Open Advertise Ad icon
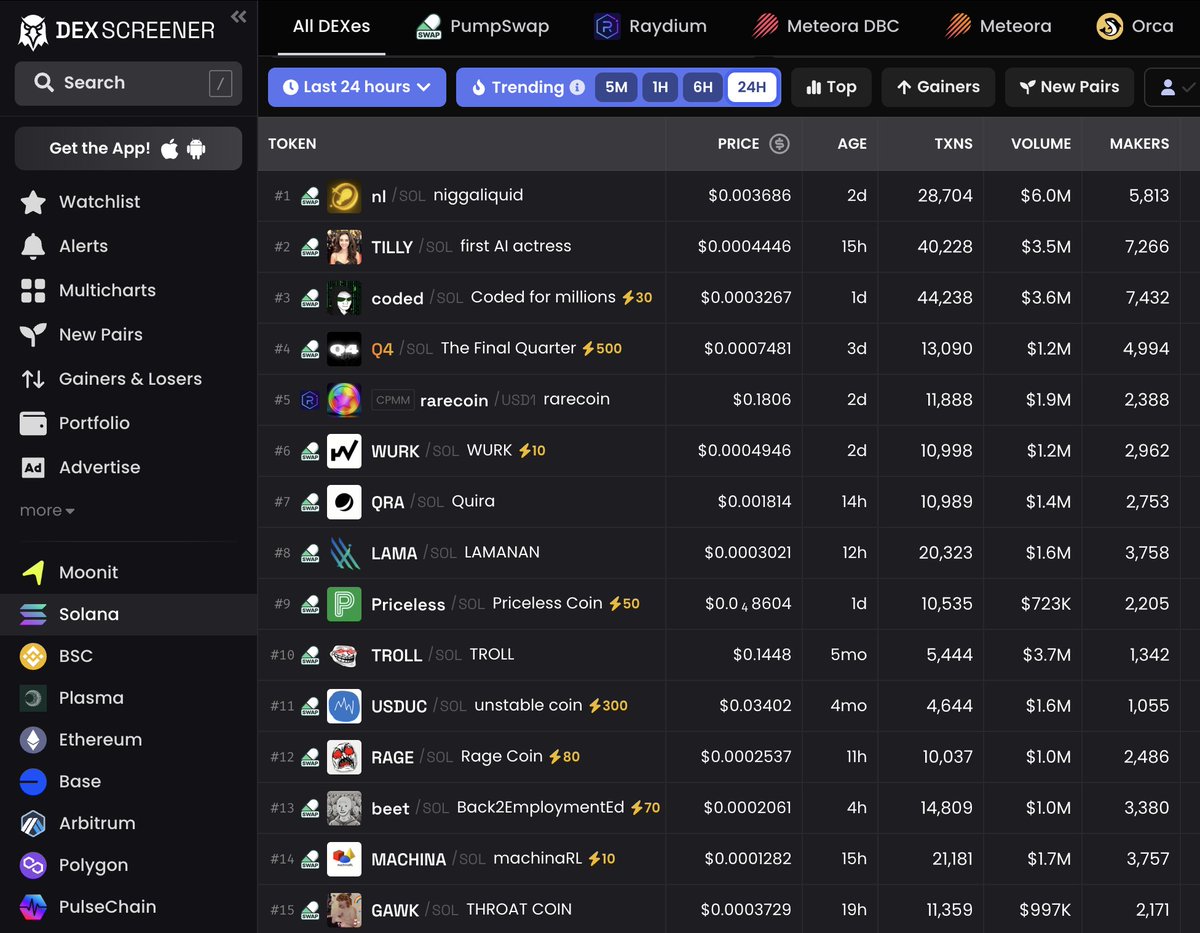Viewport: 1200px width, 933px height. click(33, 467)
